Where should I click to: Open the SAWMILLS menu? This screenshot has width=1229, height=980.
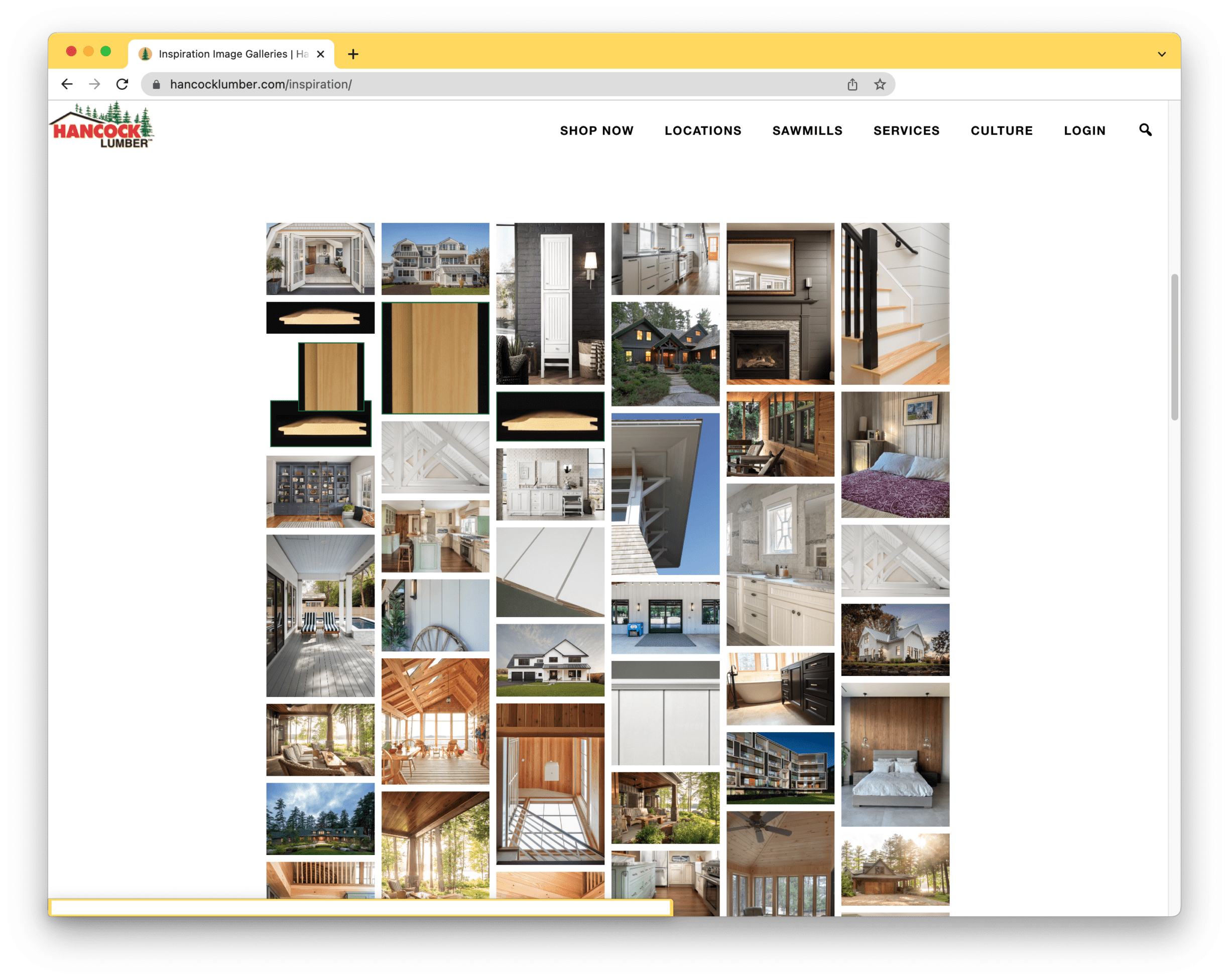pyautogui.click(x=807, y=130)
